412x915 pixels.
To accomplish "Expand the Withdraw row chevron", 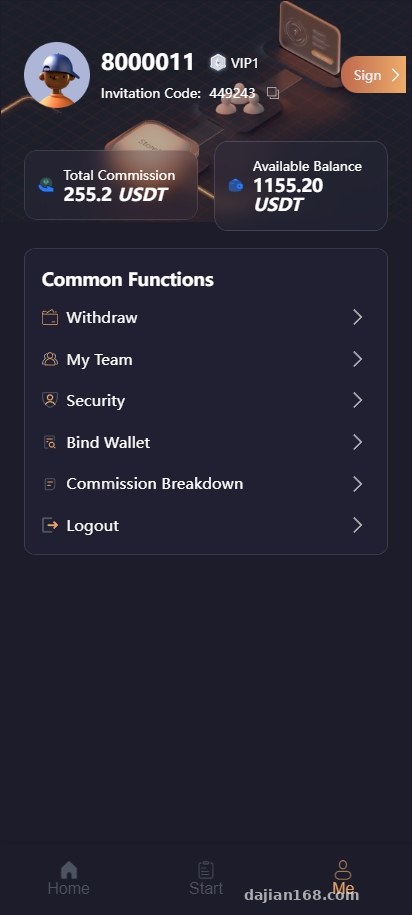I will coord(358,317).
